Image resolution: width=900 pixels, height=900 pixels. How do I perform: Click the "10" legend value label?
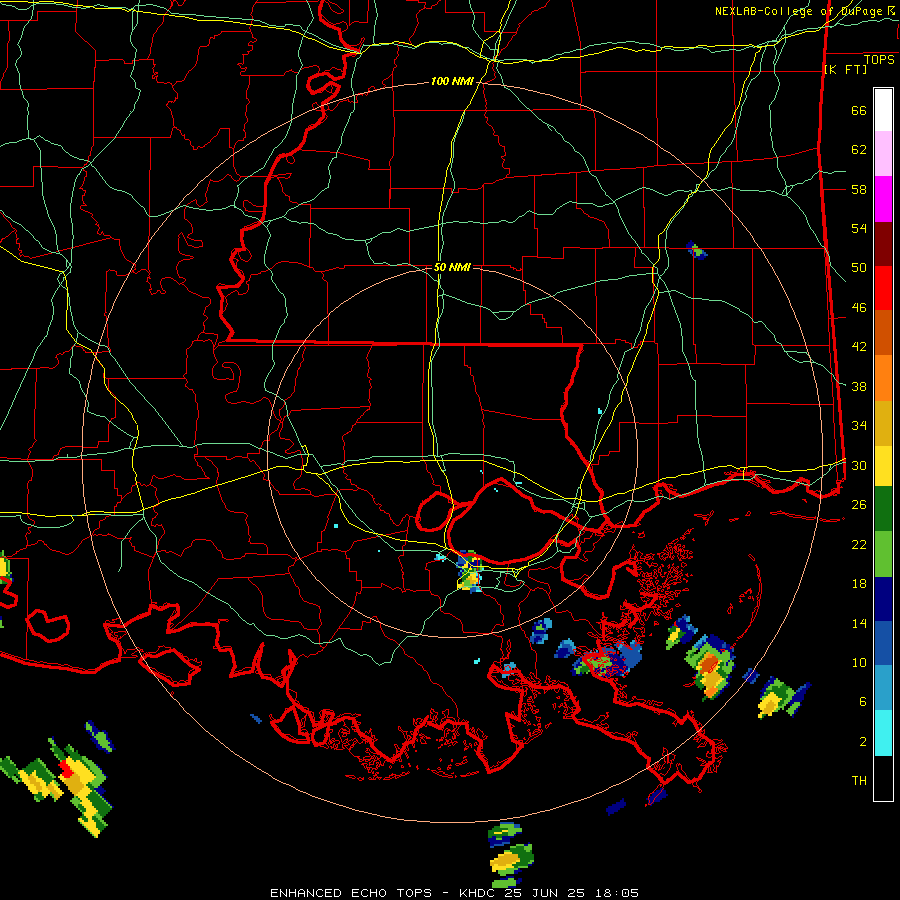click(859, 663)
